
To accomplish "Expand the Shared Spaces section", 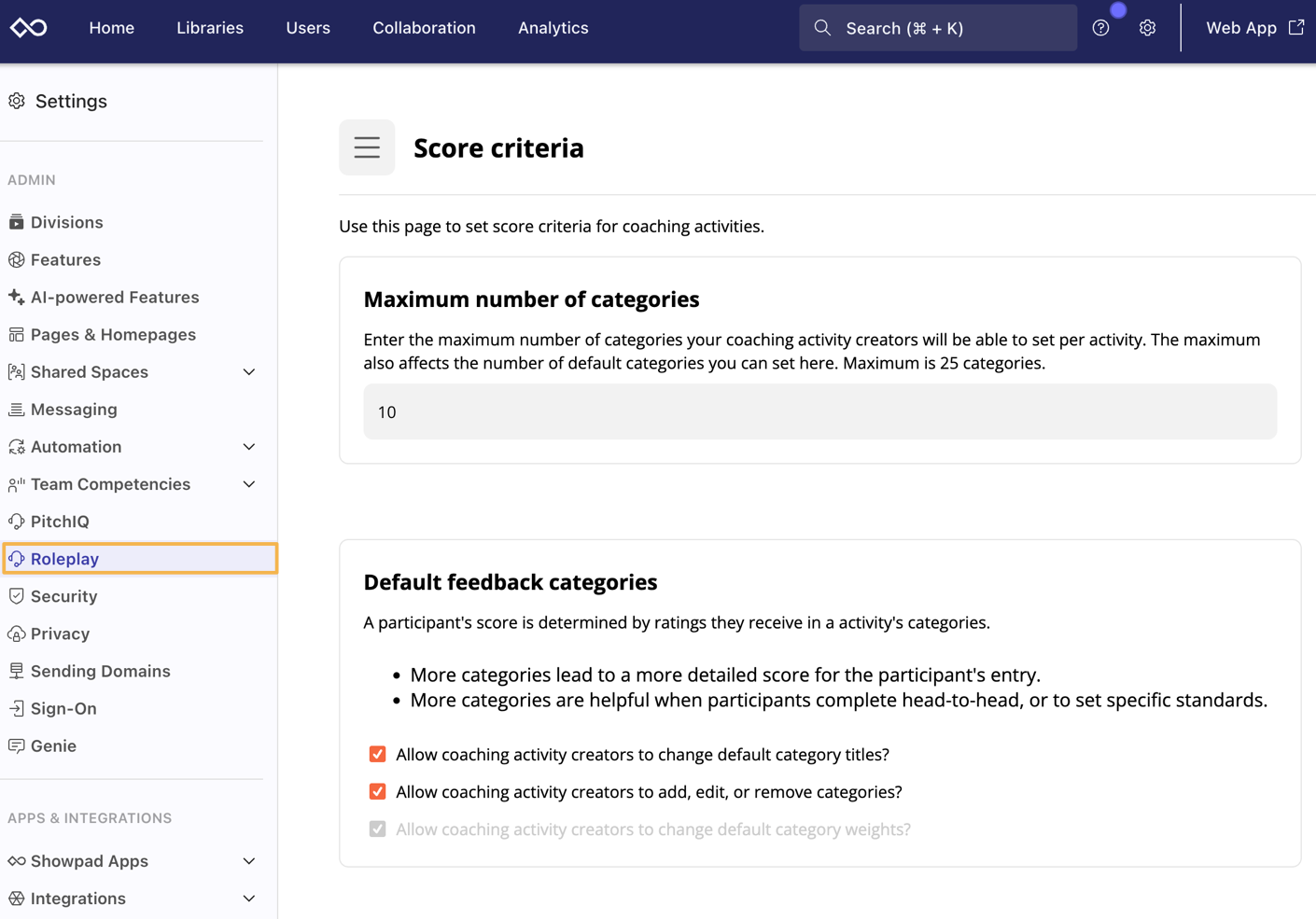I will 248,372.
